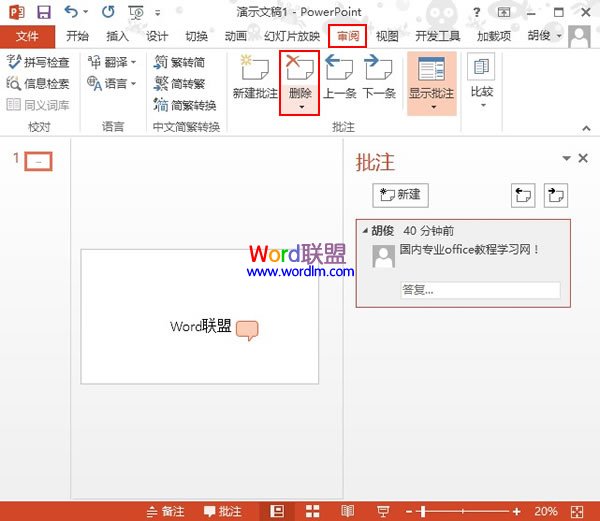Go to 下一条 next comment
This screenshot has height=521, width=600.
click(x=379, y=77)
